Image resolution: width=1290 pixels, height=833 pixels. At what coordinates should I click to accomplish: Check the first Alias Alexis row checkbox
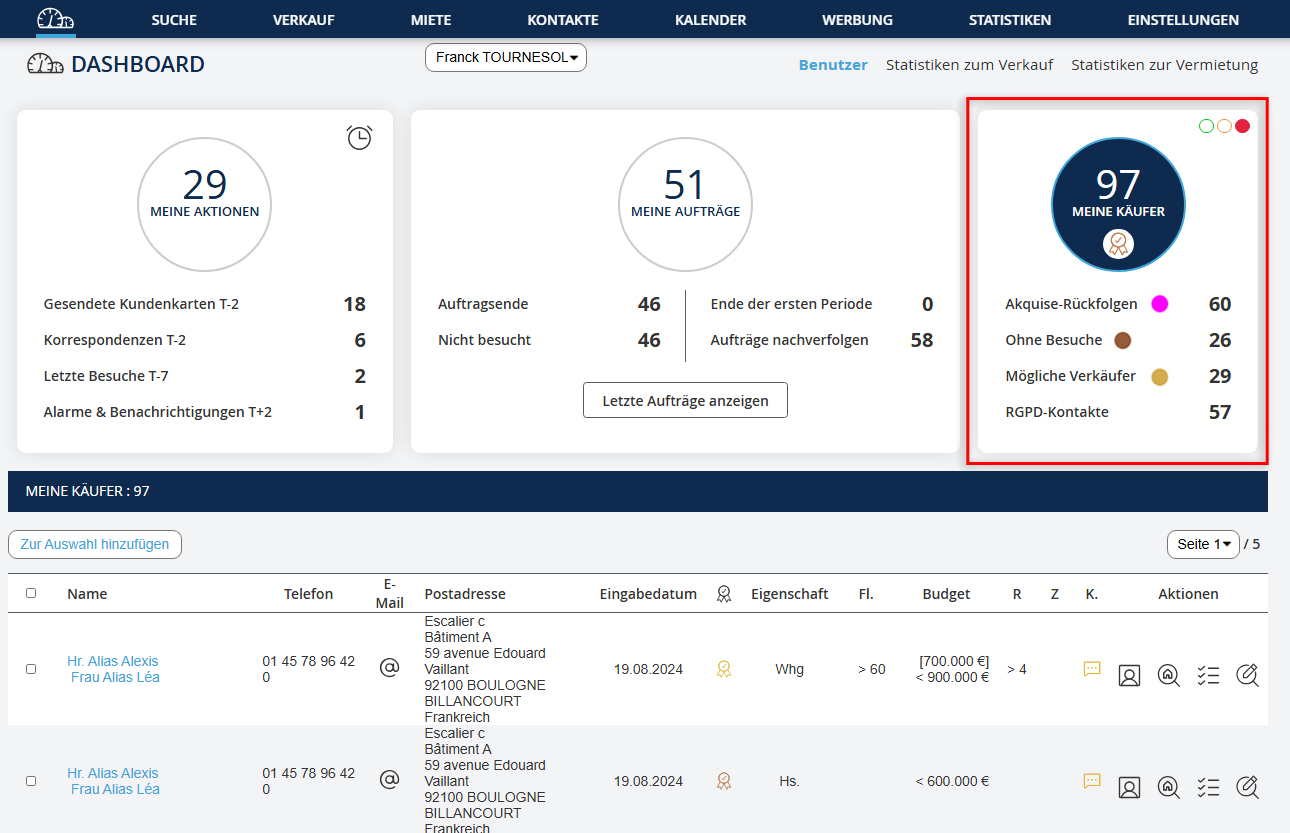coord(31,669)
